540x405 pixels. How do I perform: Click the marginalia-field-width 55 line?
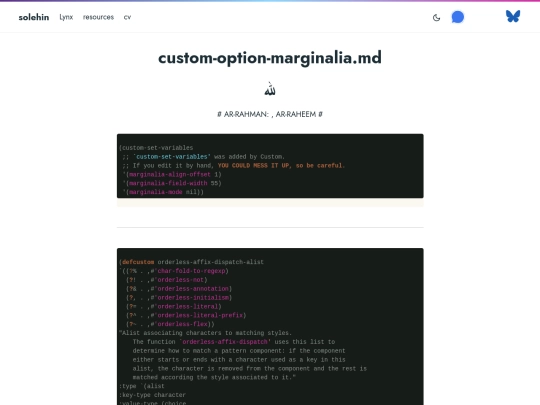(x=172, y=183)
